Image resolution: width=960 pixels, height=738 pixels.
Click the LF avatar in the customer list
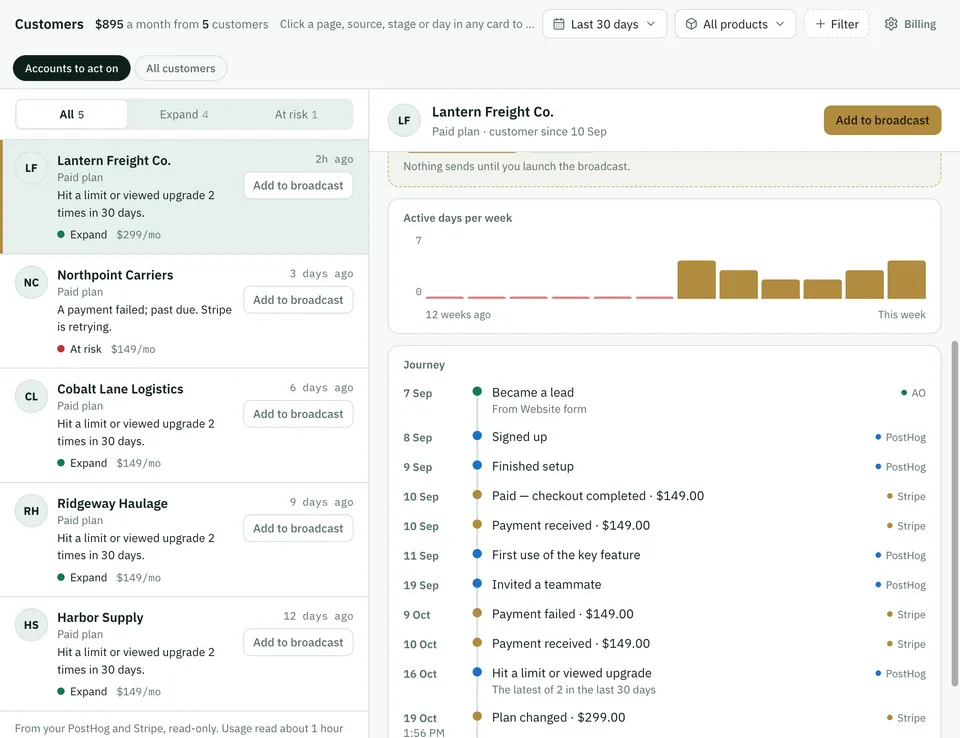[31, 168]
